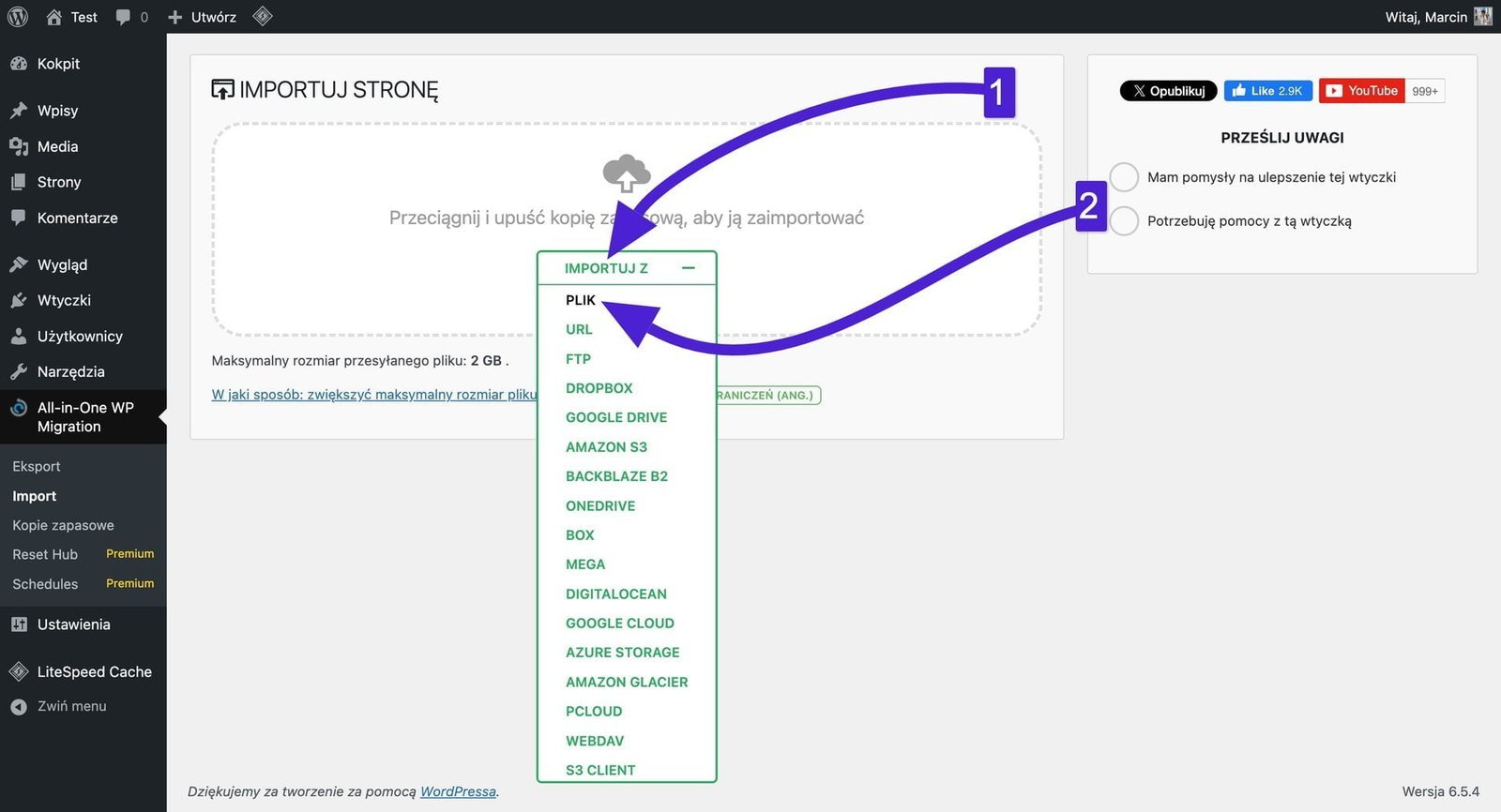This screenshot has width=1501, height=812.
Task: Click the Wtyczki plug icon in sidebar
Action: coord(19,300)
